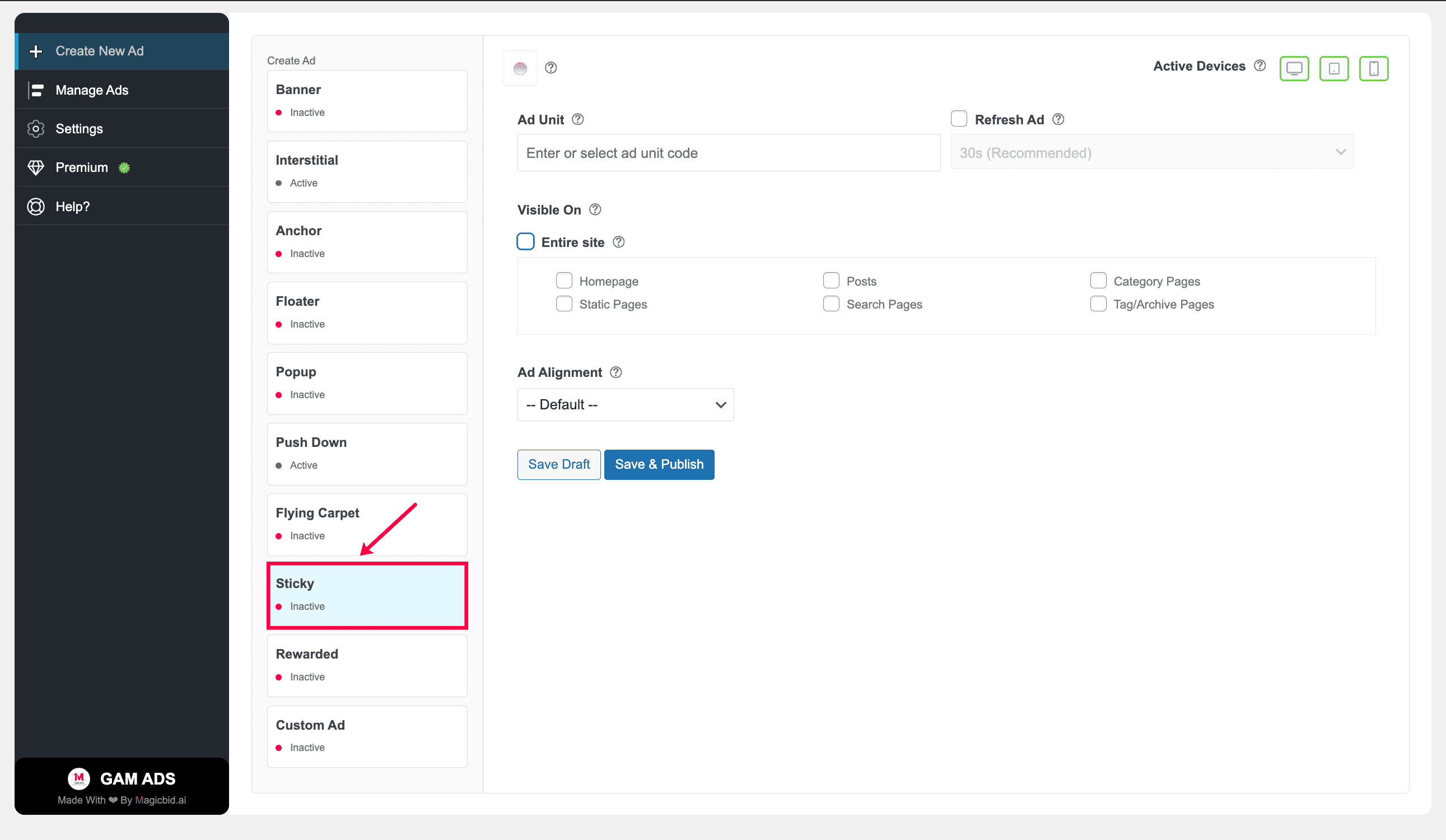Click the help icon next to Active Devices
Image resolution: width=1446 pixels, height=840 pixels.
point(1260,66)
